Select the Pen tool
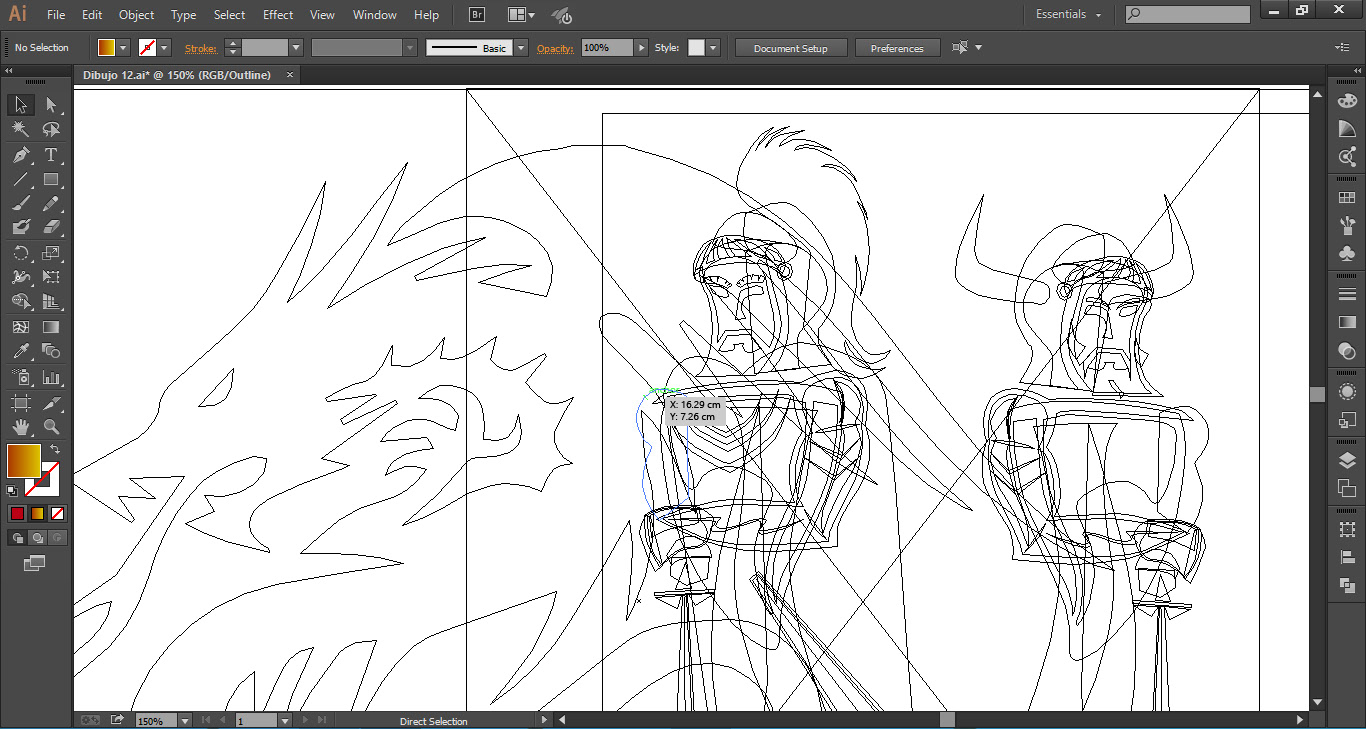 tap(20, 155)
